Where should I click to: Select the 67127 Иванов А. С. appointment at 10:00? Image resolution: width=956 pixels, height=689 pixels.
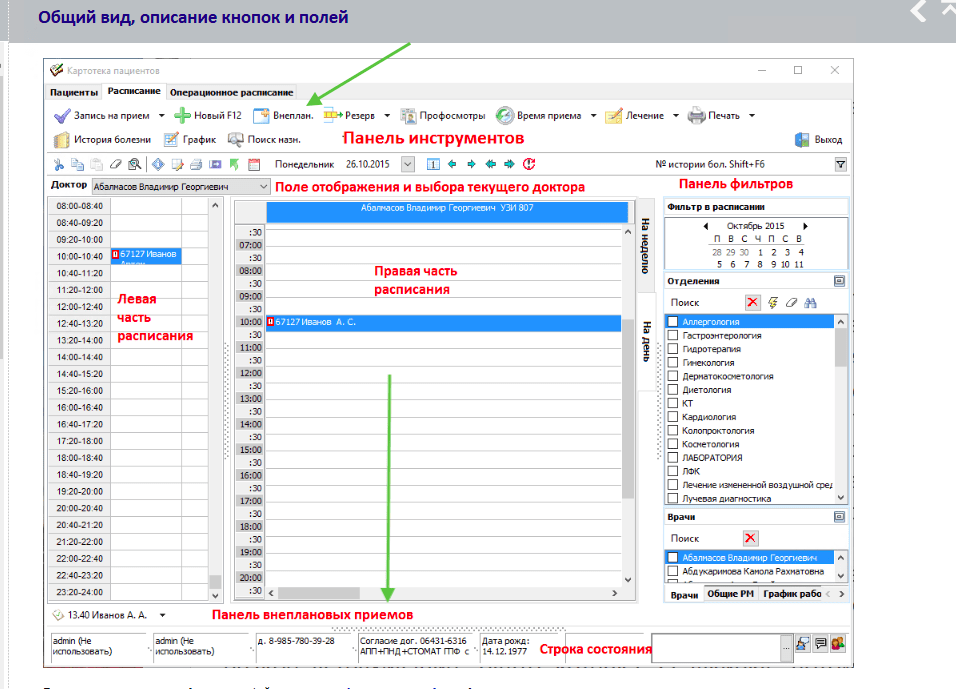coord(443,322)
